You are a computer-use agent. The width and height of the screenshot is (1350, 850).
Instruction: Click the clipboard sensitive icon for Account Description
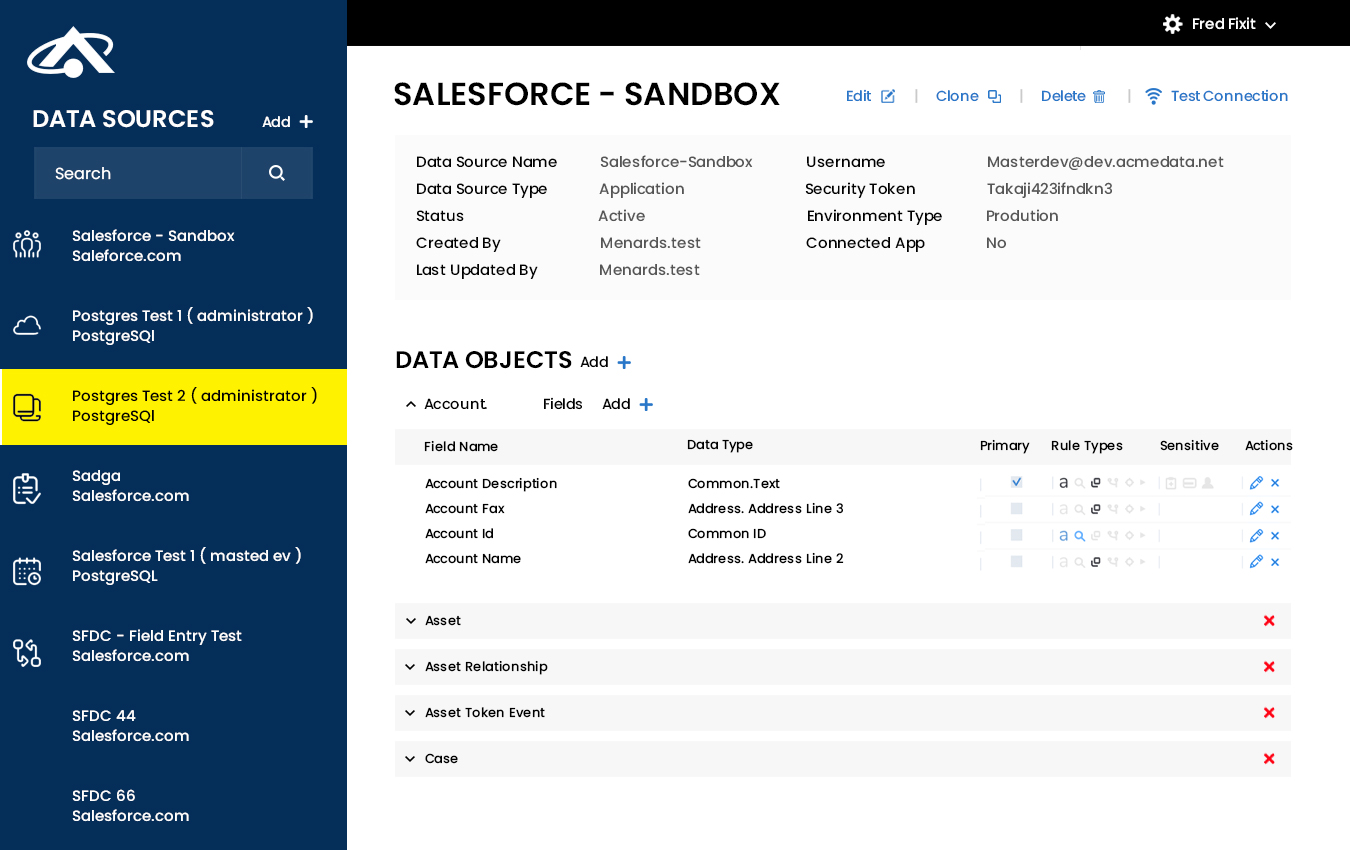point(1171,483)
